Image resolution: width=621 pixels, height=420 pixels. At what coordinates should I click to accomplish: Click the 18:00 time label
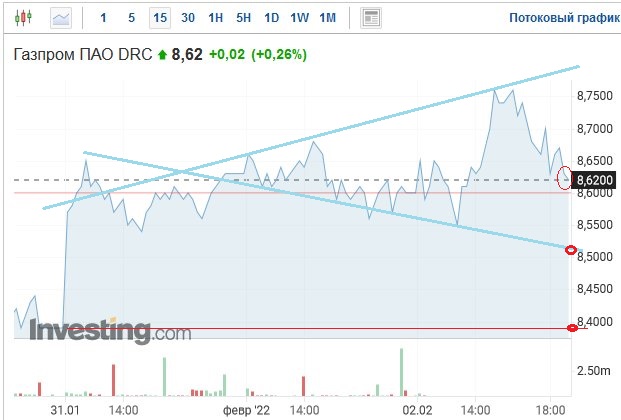[x=550, y=410]
